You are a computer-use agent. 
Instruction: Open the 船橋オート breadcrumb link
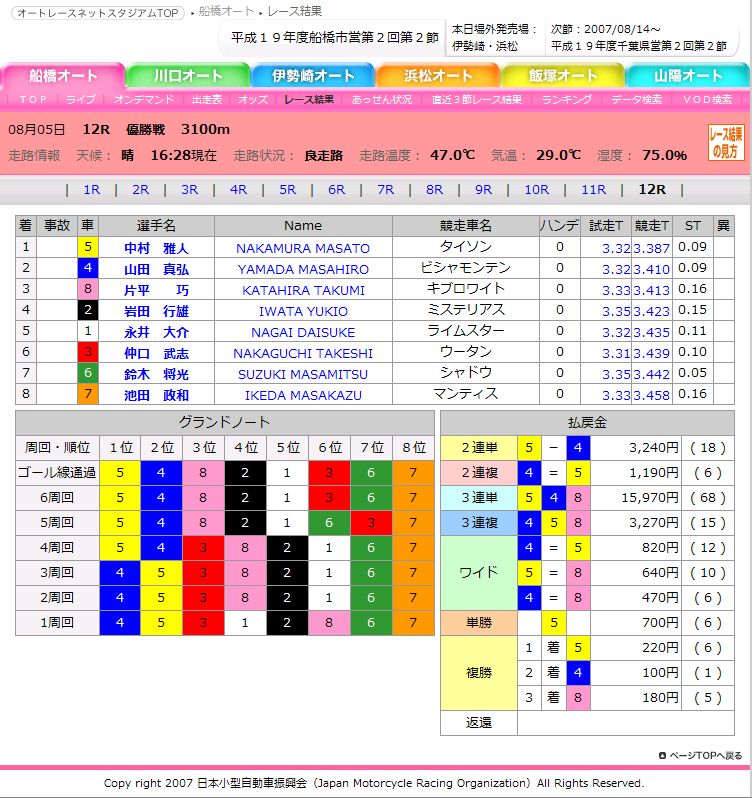point(225,11)
